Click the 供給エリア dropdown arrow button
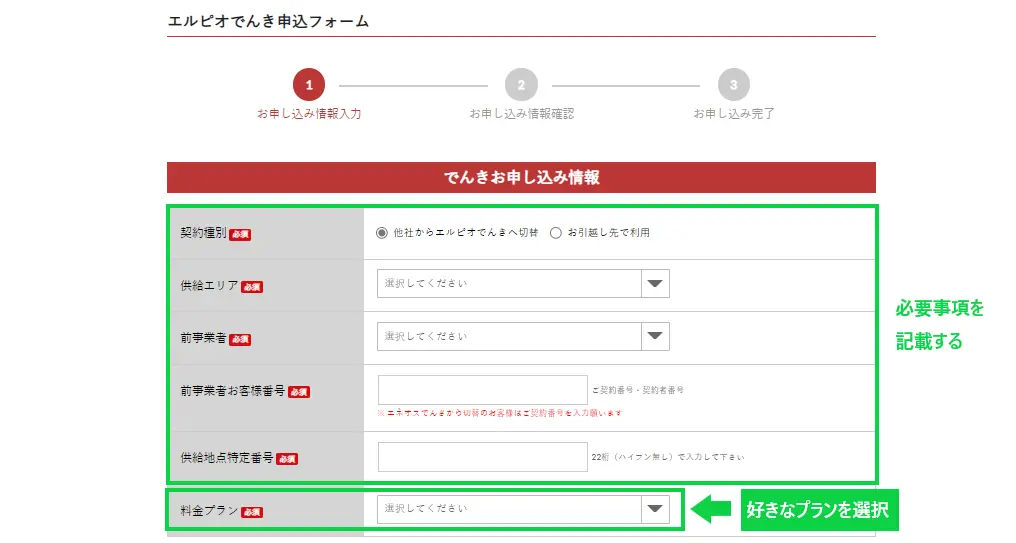This screenshot has width=1016, height=543. [655, 284]
